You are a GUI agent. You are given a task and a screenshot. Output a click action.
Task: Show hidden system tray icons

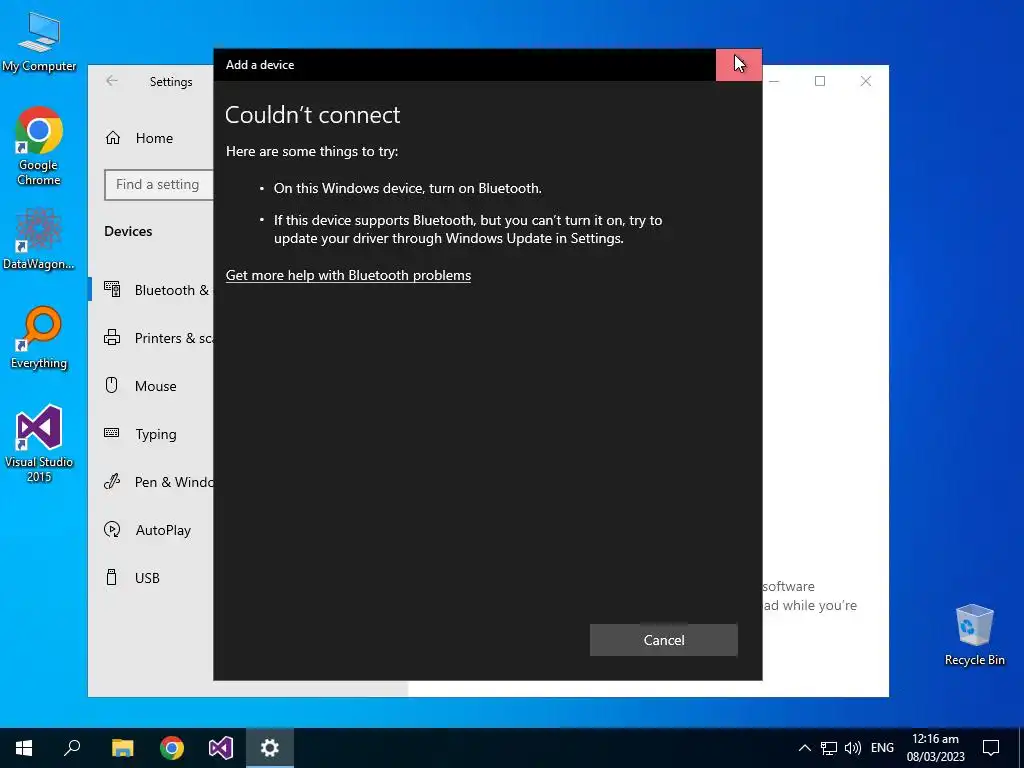pyautogui.click(x=805, y=748)
